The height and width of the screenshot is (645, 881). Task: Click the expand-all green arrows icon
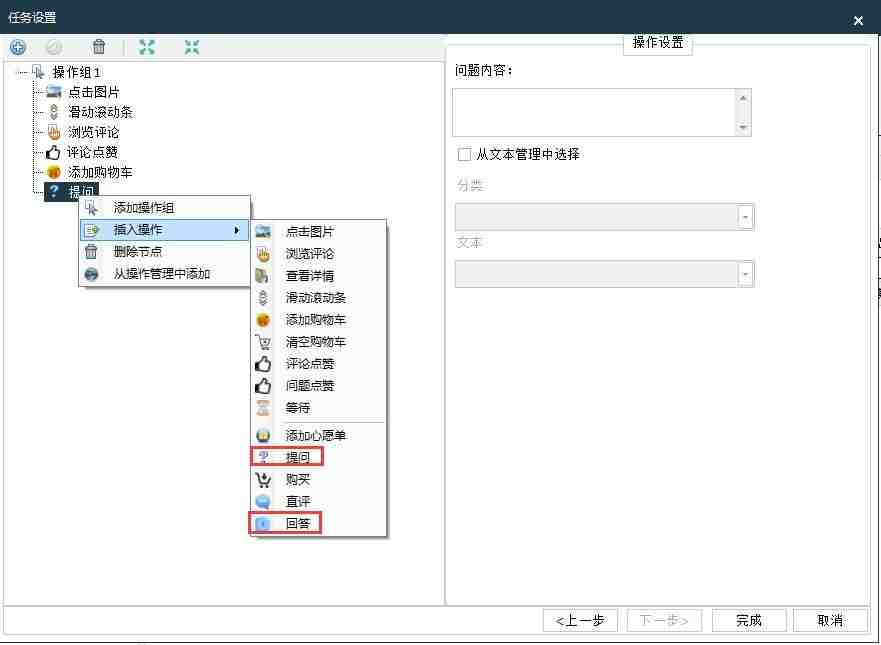coord(147,47)
